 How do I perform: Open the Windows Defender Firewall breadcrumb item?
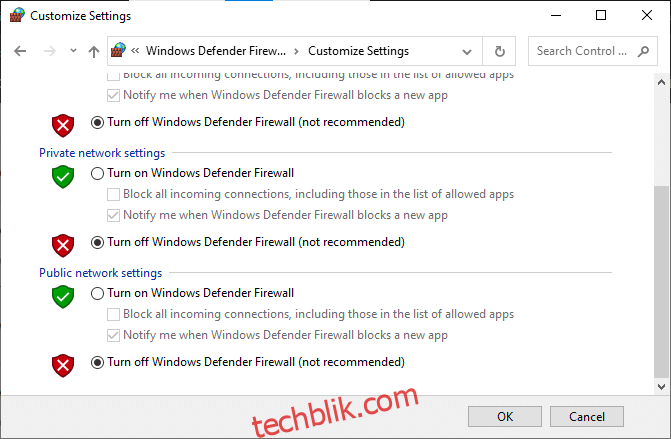coord(216,51)
